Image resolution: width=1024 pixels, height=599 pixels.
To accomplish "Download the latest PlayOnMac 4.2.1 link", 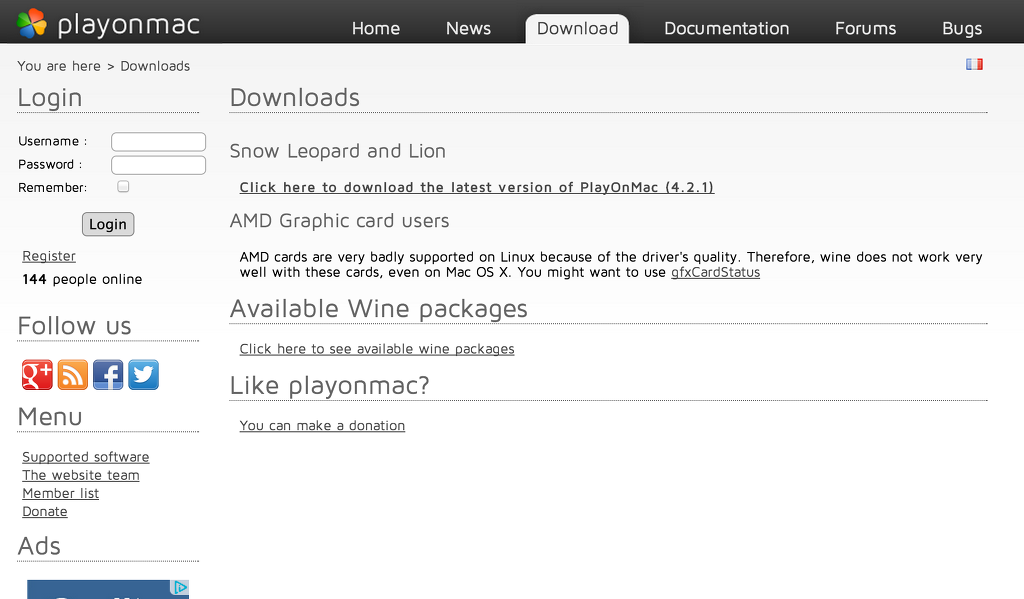I will click(477, 187).
